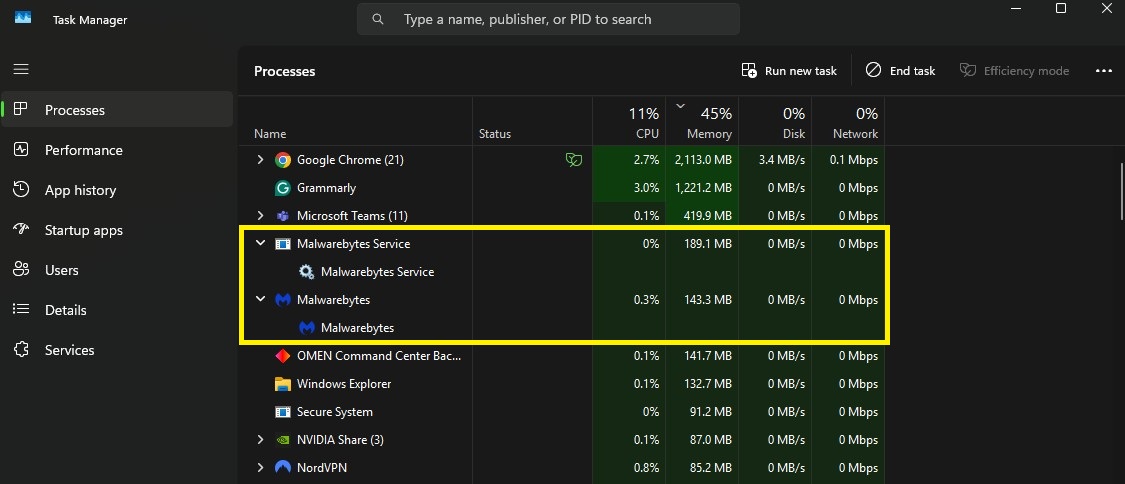Click the Task Manager app icon in title bar
Screen dimensions: 1125x484
coord(23,17)
